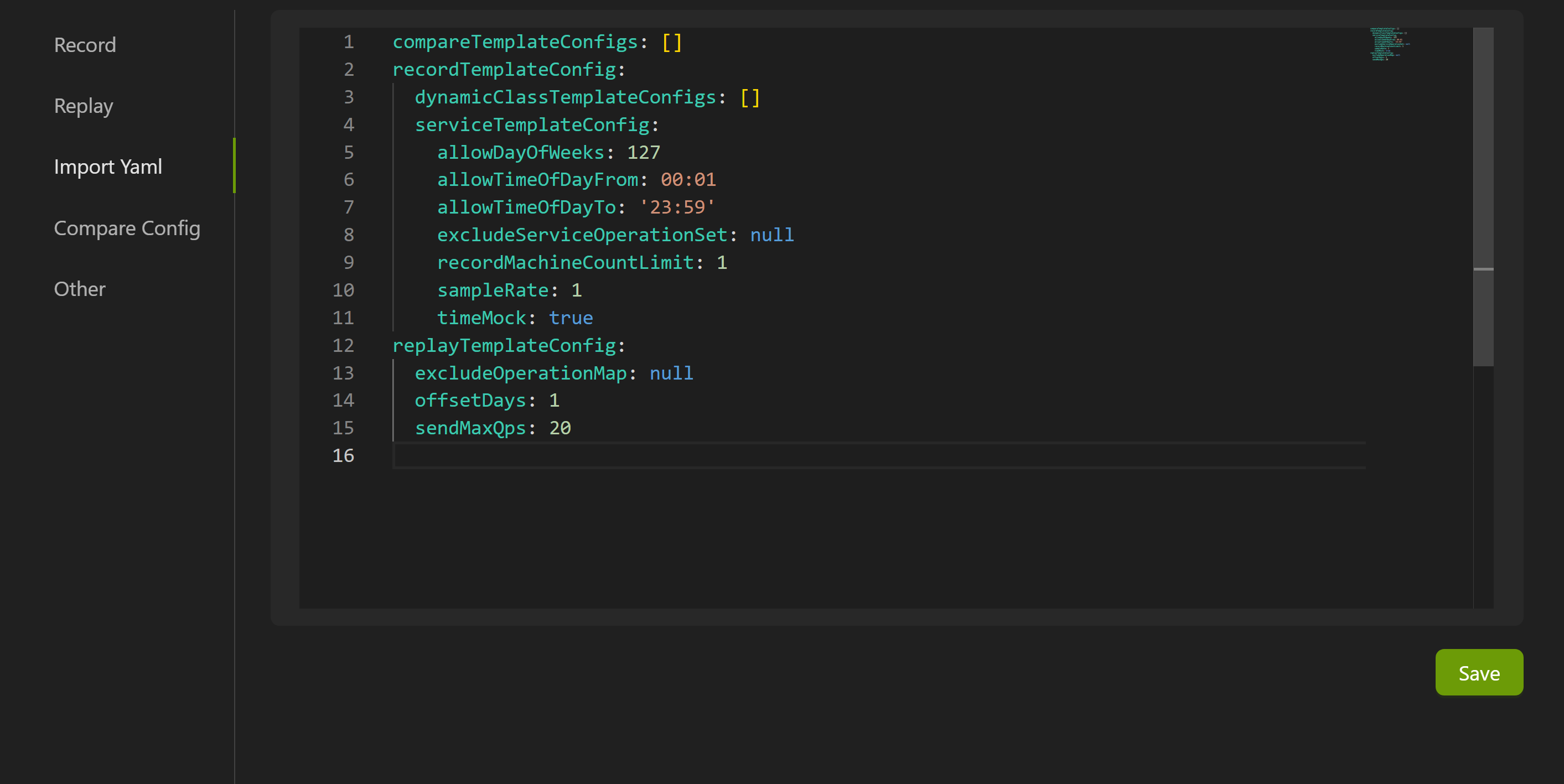
Task: Open the Compare Config section
Action: pos(127,228)
